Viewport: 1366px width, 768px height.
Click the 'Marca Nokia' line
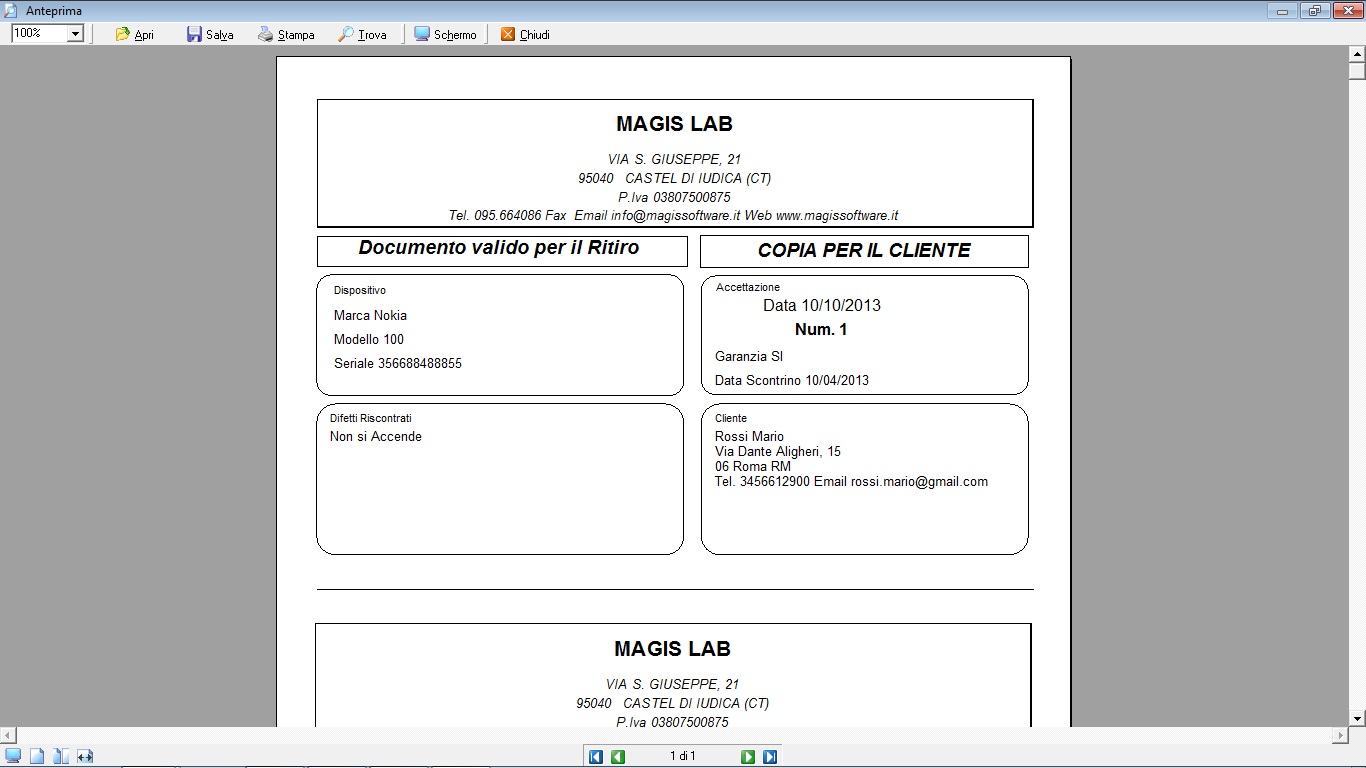tap(370, 315)
